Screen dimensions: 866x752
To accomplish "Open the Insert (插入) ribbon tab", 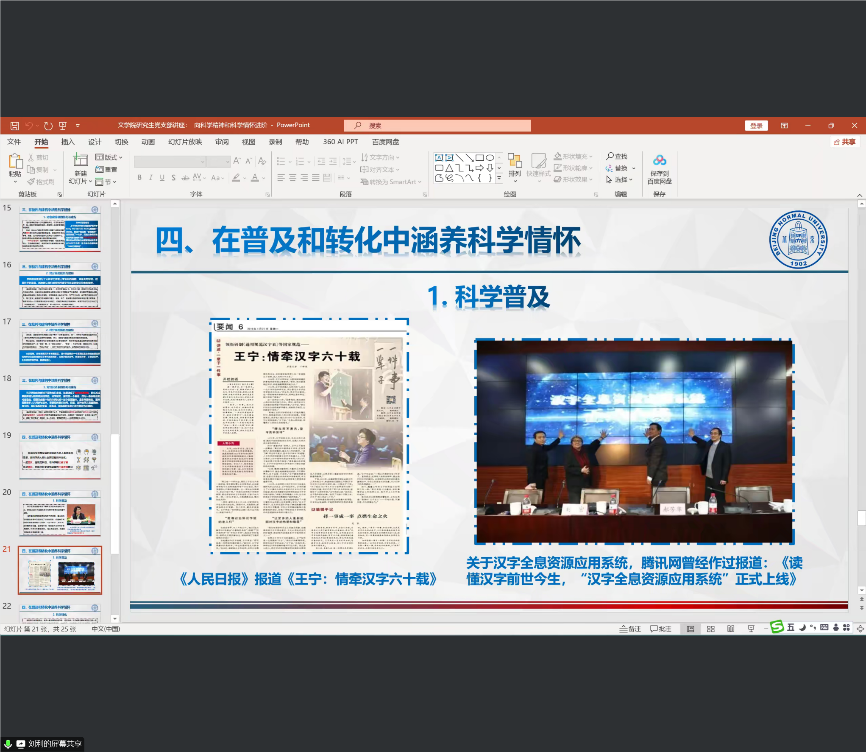I will 68,142.
